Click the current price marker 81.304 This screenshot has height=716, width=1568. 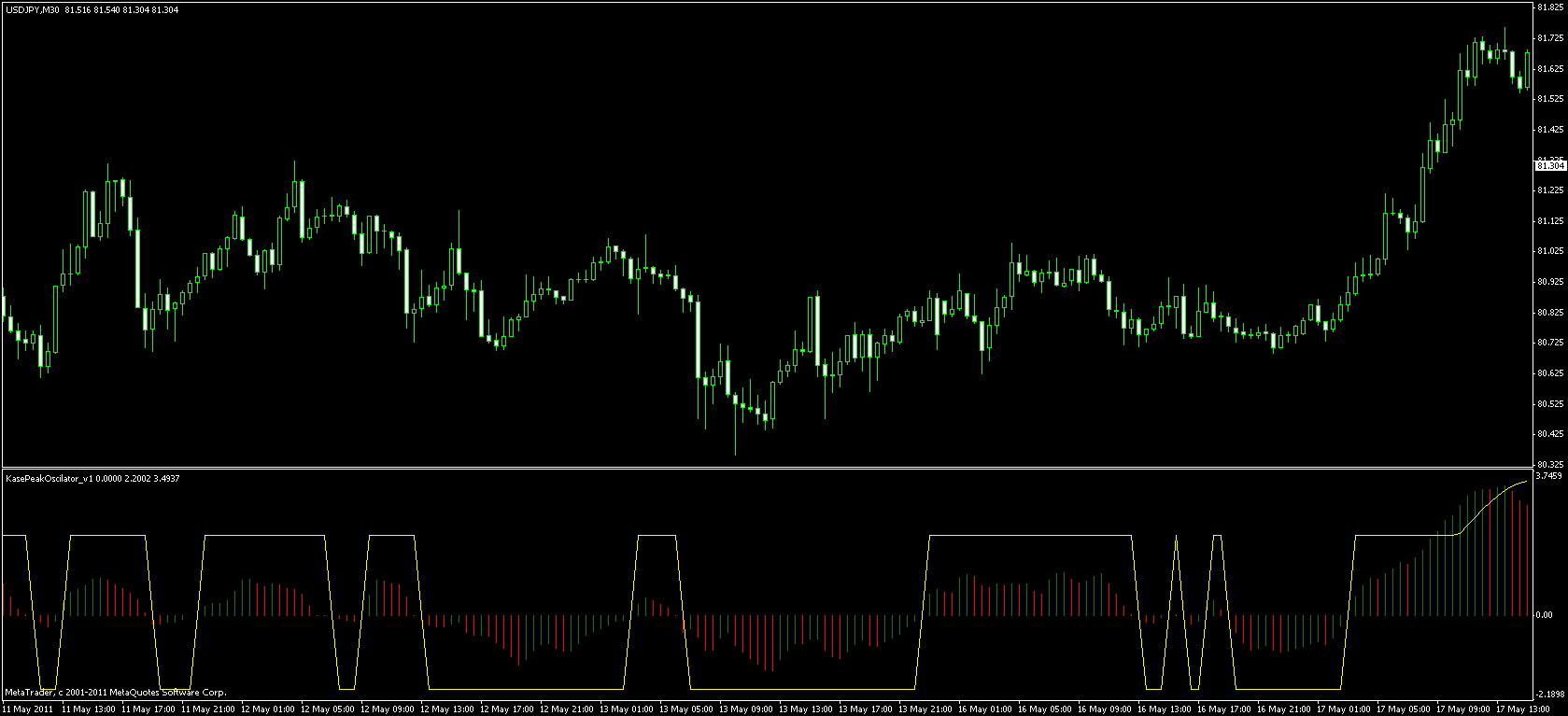click(1550, 165)
